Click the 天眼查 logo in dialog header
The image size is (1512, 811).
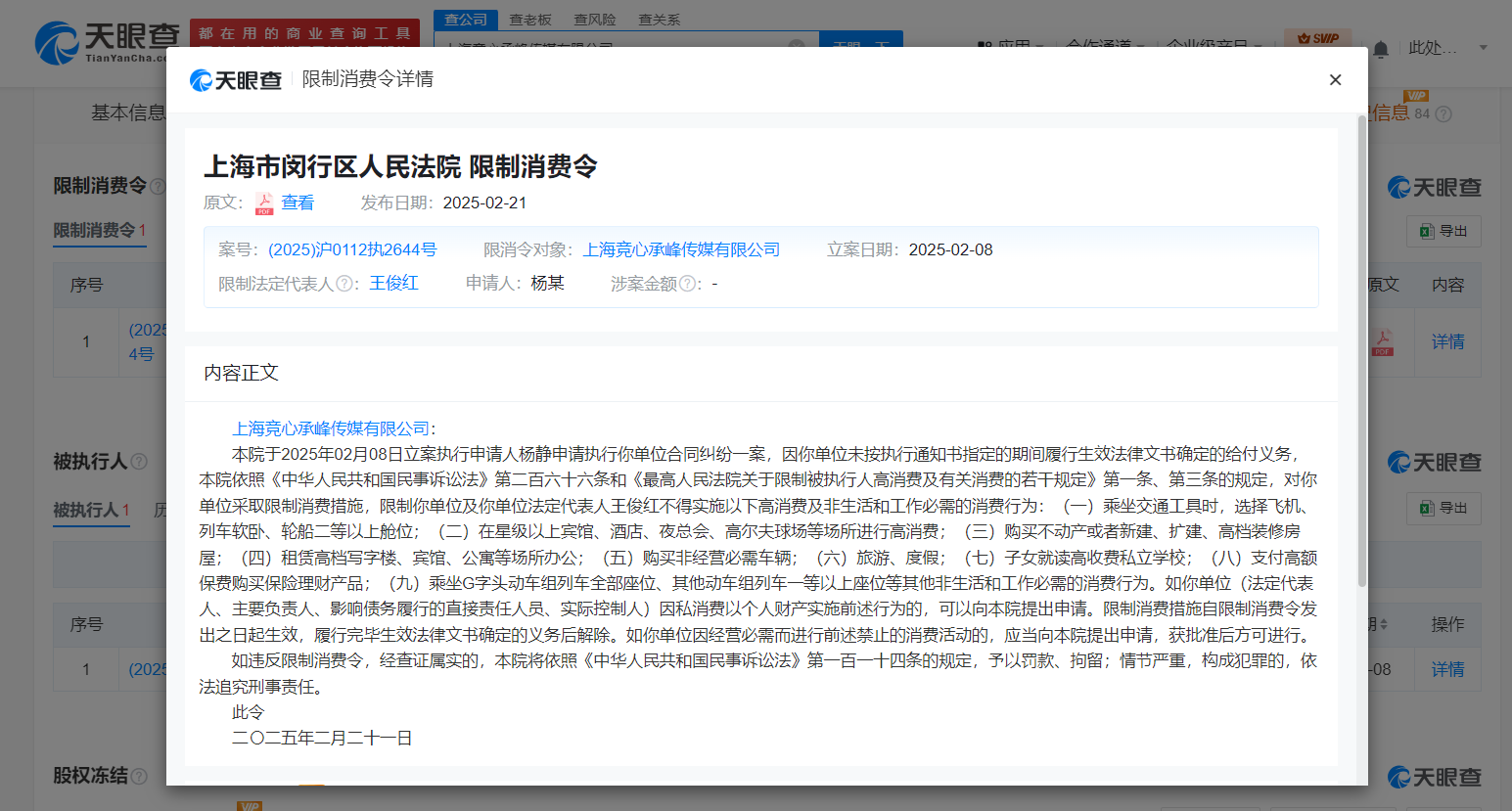pos(236,80)
